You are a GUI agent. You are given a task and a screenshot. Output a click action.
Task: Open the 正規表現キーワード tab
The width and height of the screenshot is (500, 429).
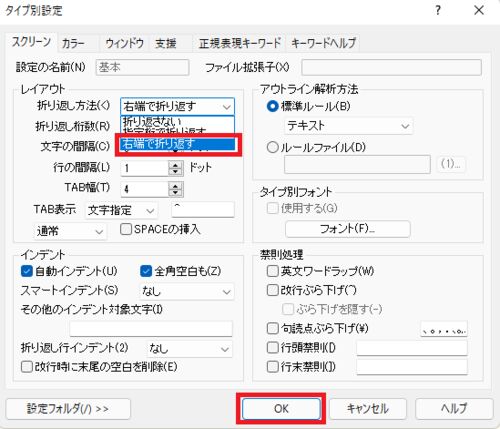tap(240, 43)
